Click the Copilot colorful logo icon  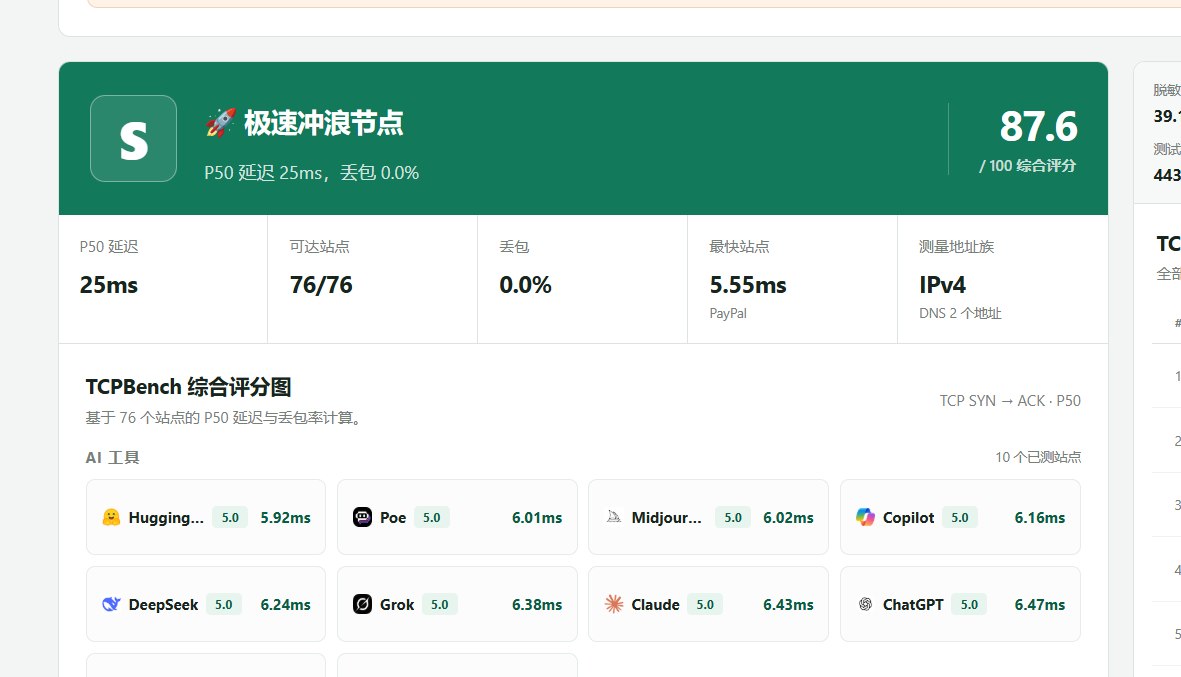pyautogui.click(x=865, y=517)
